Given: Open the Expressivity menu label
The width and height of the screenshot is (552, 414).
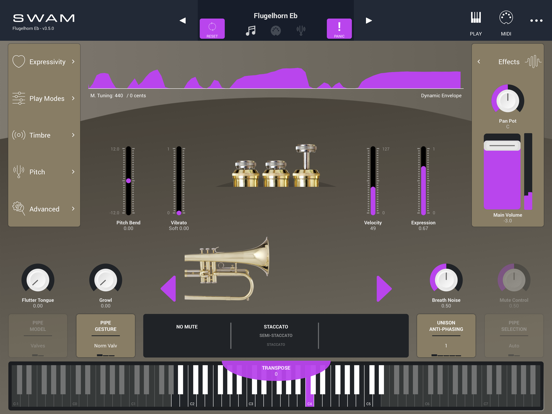Looking at the screenshot, I should pyautogui.click(x=48, y=62).
